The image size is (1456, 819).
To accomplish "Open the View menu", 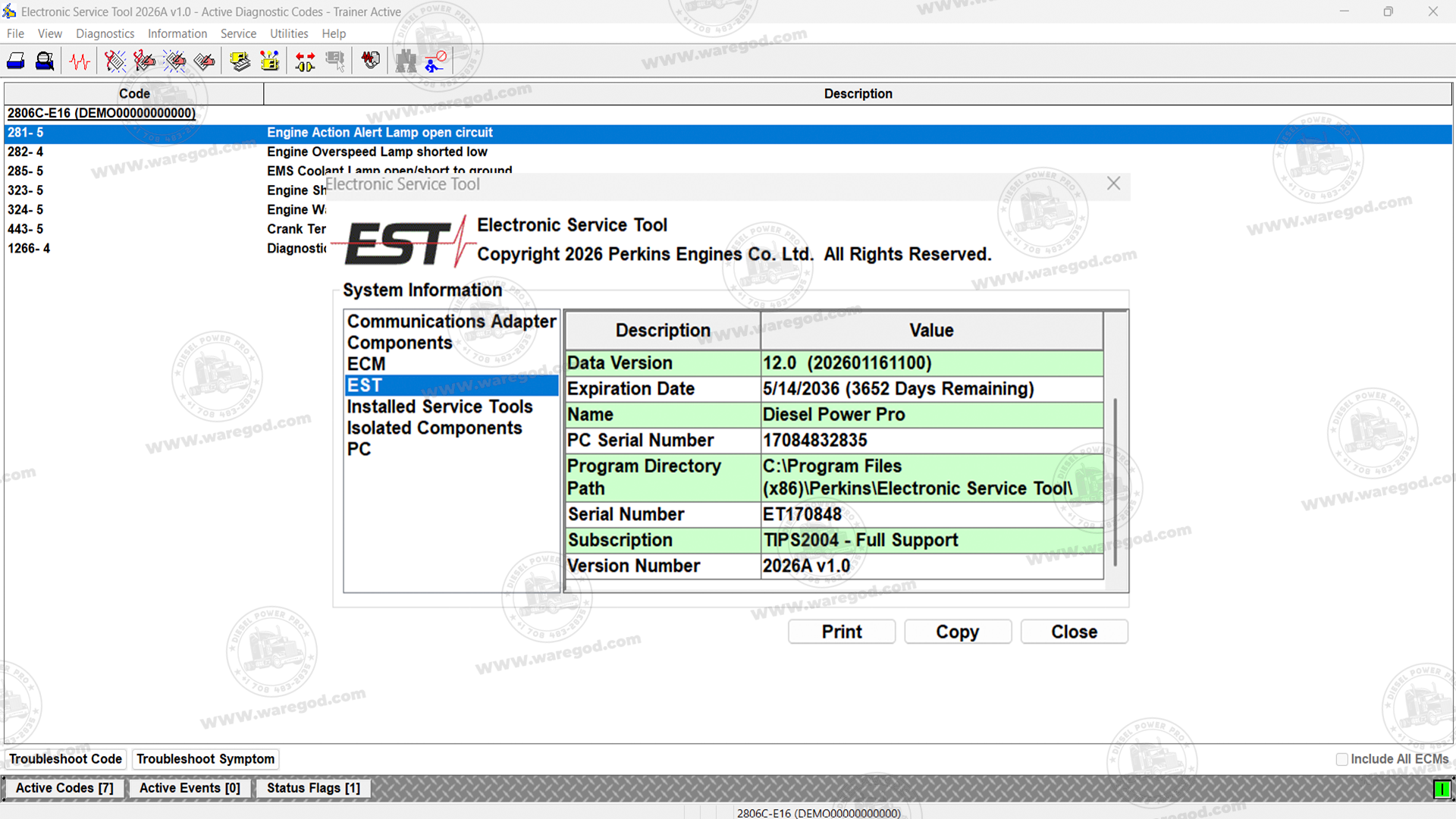I will point(50,33).
